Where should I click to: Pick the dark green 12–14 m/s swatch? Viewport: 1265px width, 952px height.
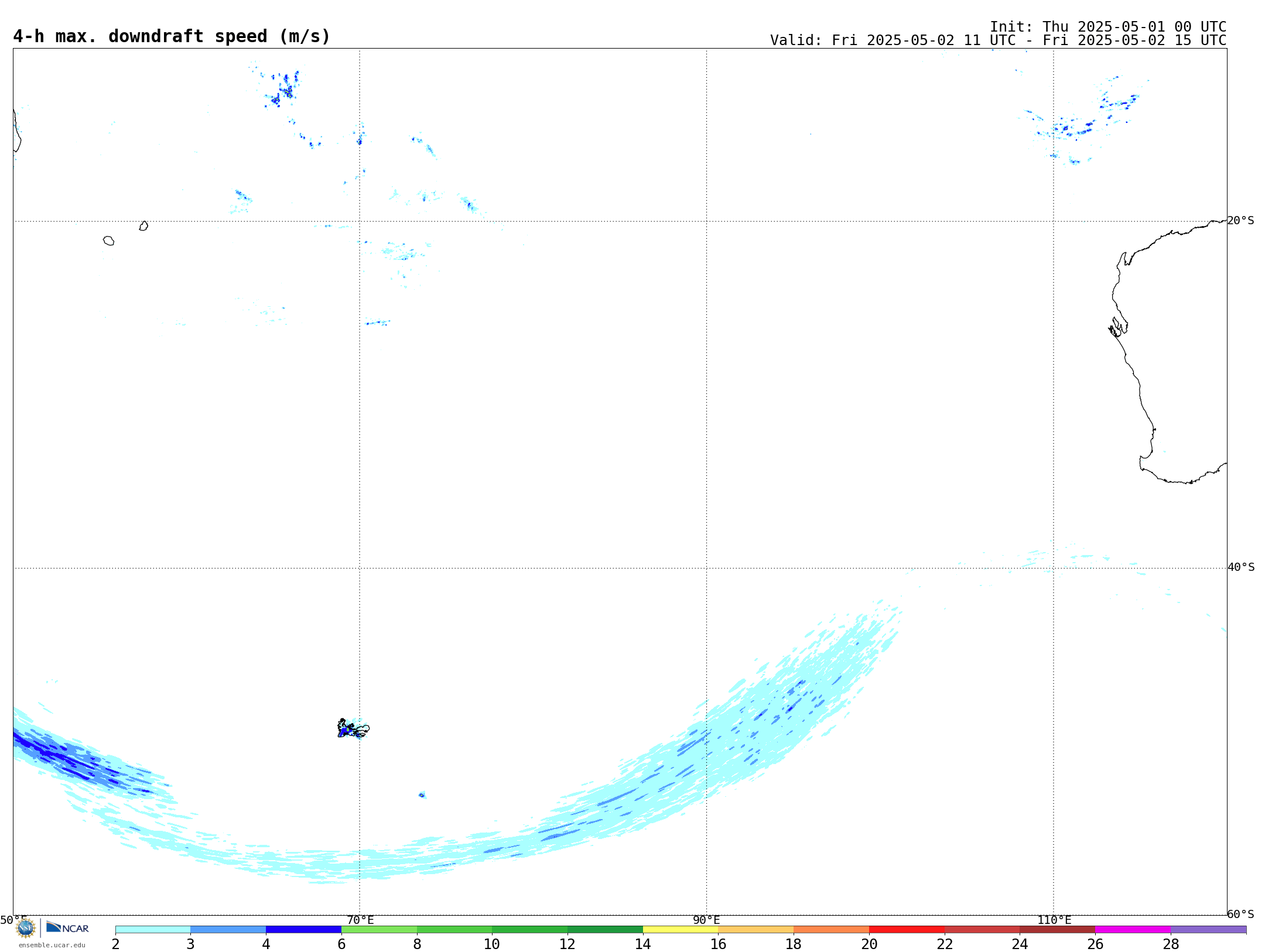606,930
